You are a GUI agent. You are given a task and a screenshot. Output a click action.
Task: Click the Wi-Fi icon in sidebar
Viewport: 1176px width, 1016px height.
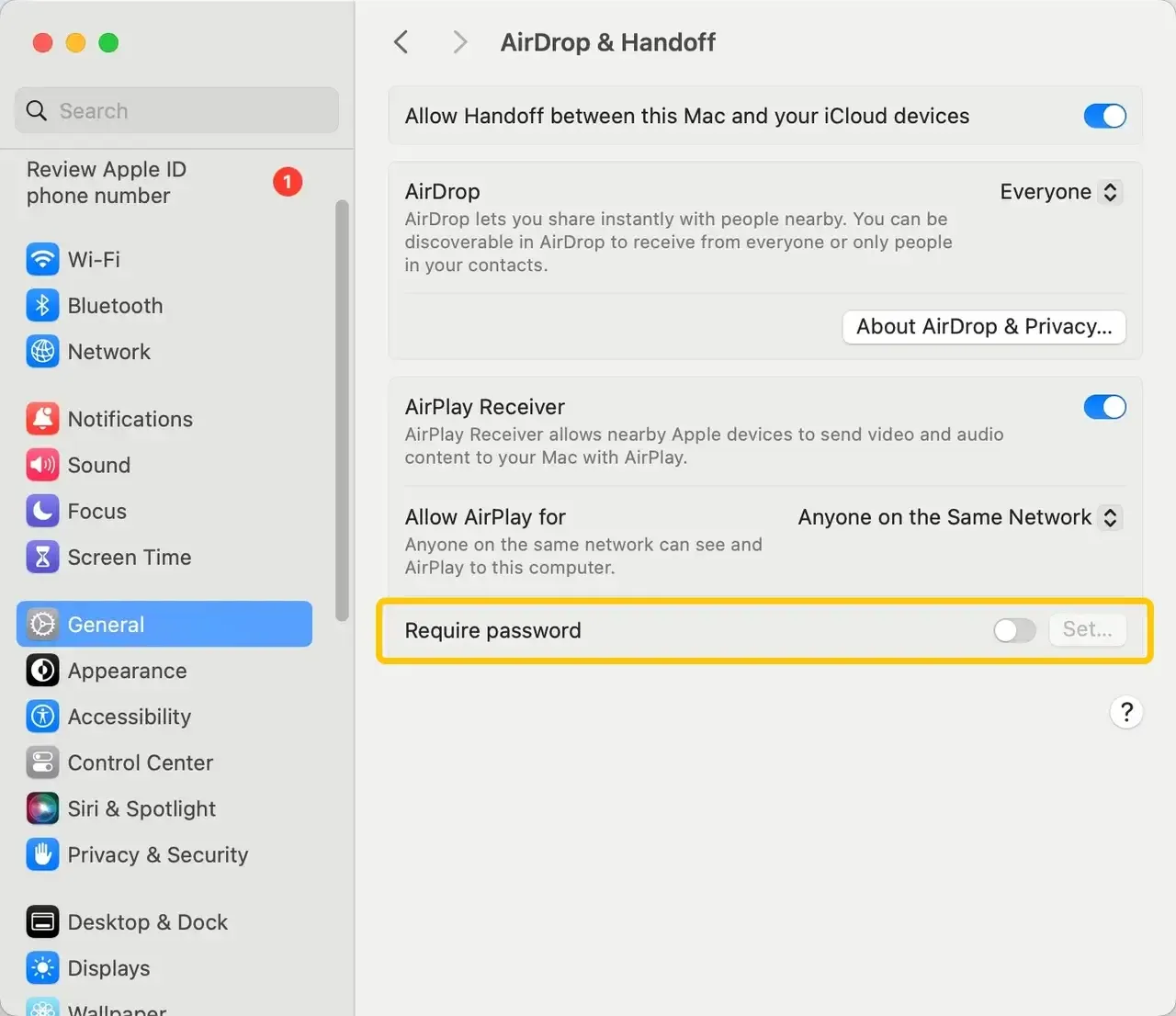click(42, 259)
